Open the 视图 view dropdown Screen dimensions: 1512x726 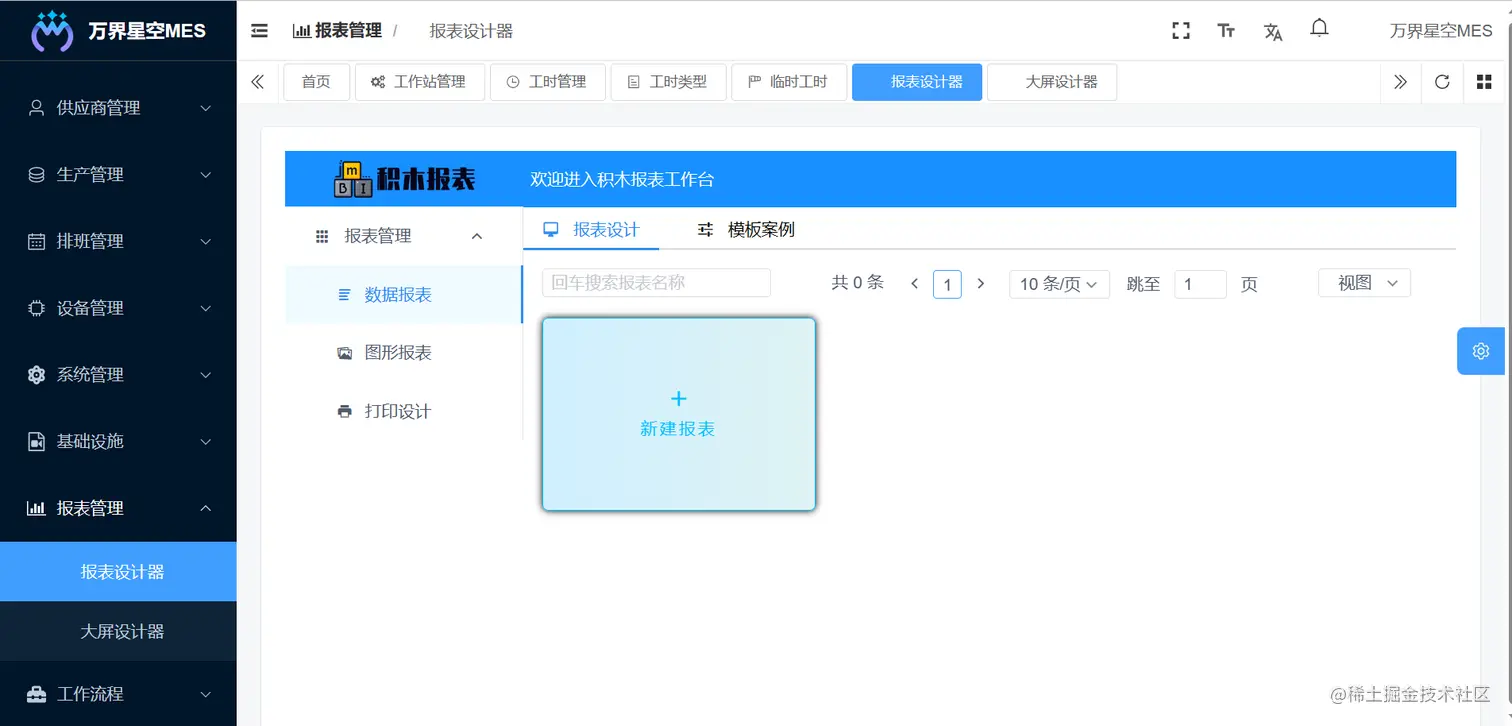pyautogui.click(x=1363, y=283)
